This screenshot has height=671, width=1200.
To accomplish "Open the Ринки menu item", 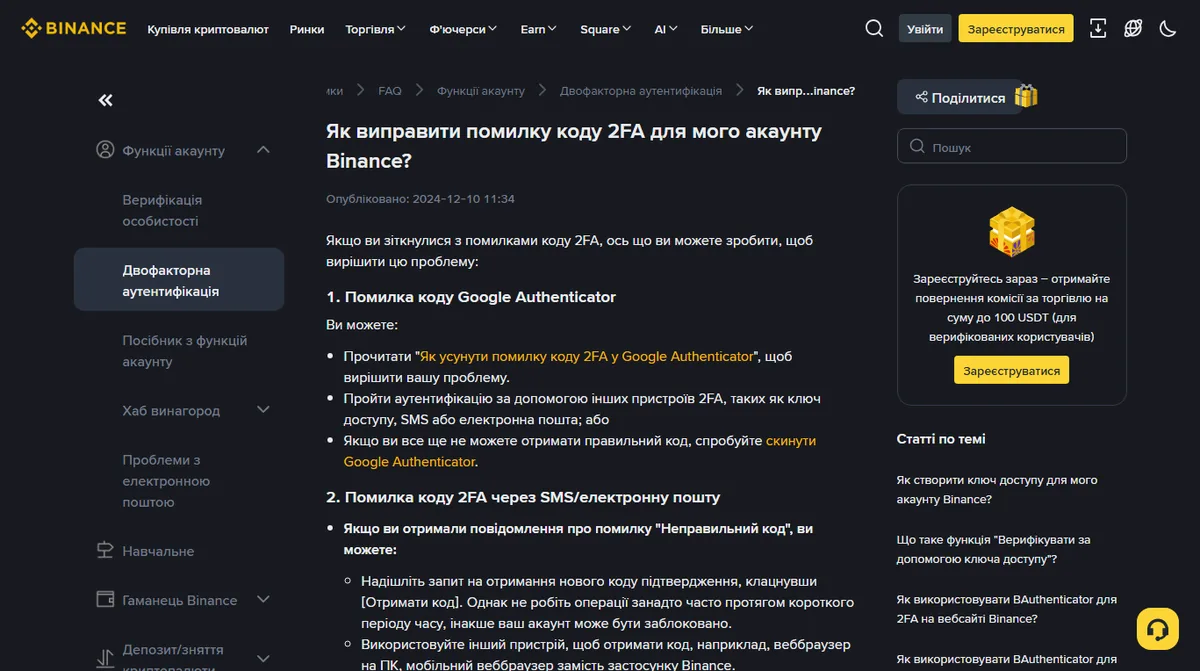I will click(x=307, y=29).
